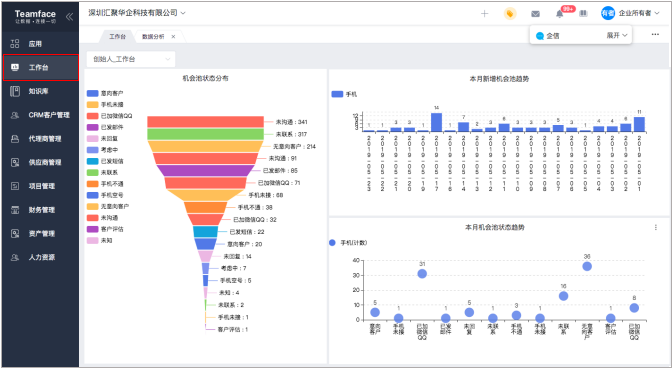Click the scatter point labeled 31
Screen dimensions: 672x368
click(422, 273)
